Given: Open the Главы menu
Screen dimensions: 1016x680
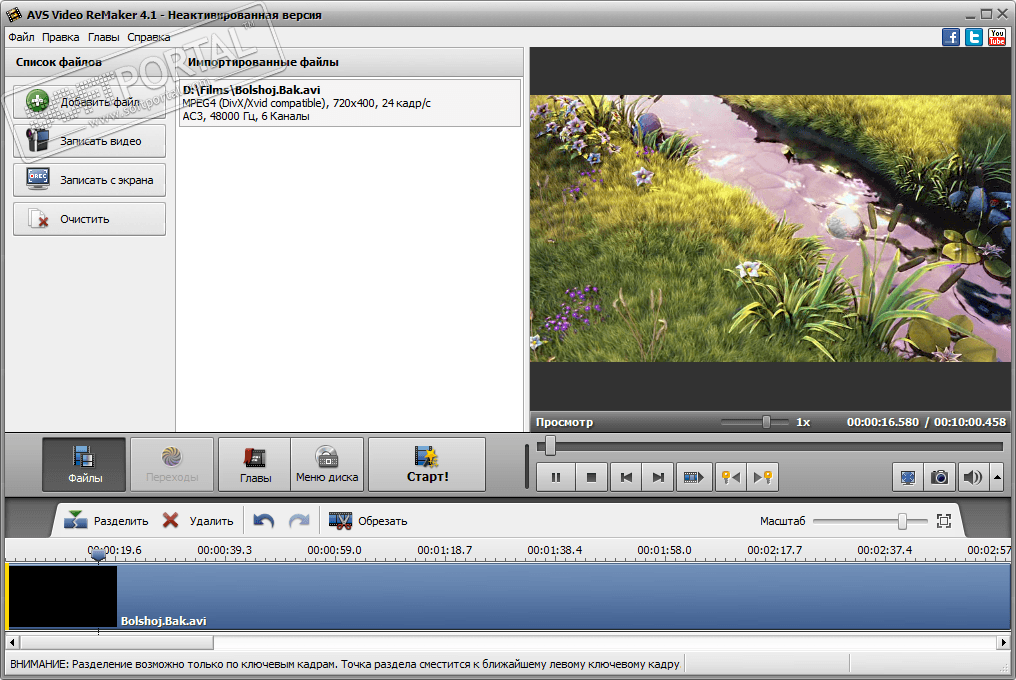Looking at the screenshot, I should [x=104, y=37].
